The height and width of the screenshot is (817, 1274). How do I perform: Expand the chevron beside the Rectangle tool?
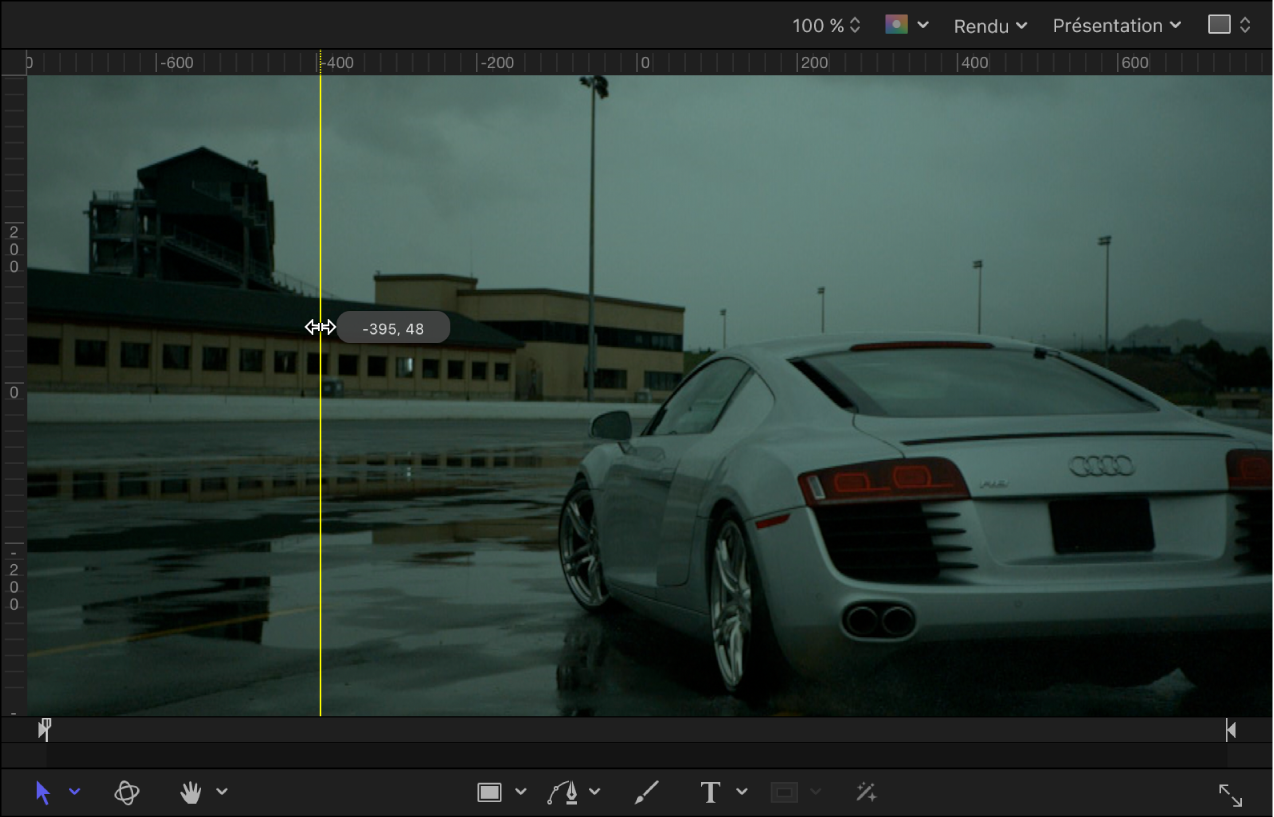pos(521,792)
